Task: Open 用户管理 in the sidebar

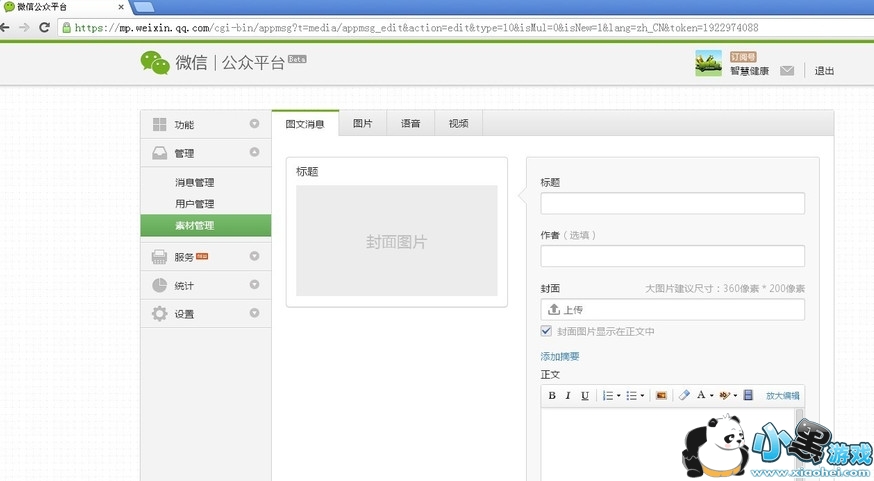Action: (x=195, y=203)
